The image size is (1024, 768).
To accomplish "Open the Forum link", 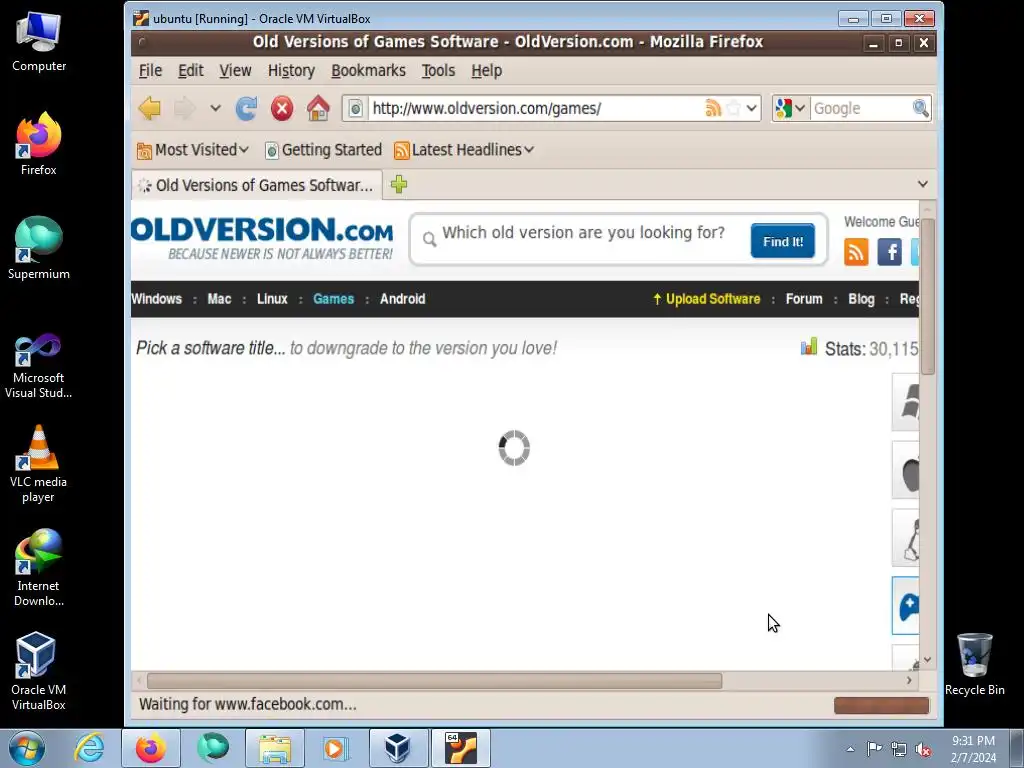I will [804, 299].
